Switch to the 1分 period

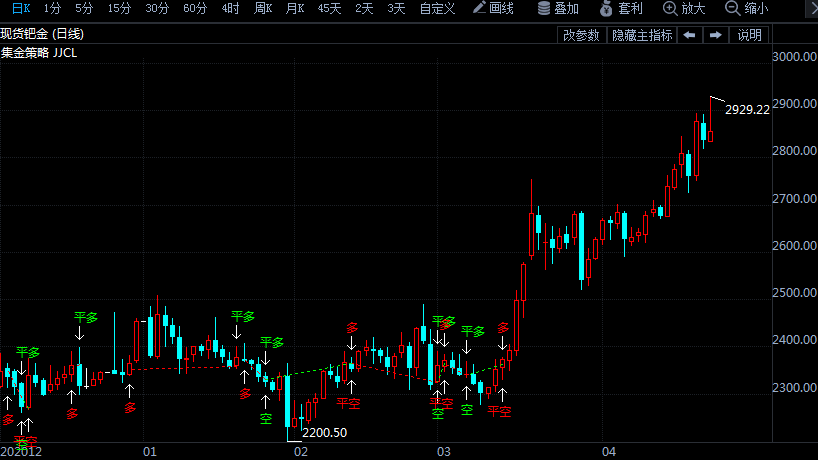[x=52, y=8]
